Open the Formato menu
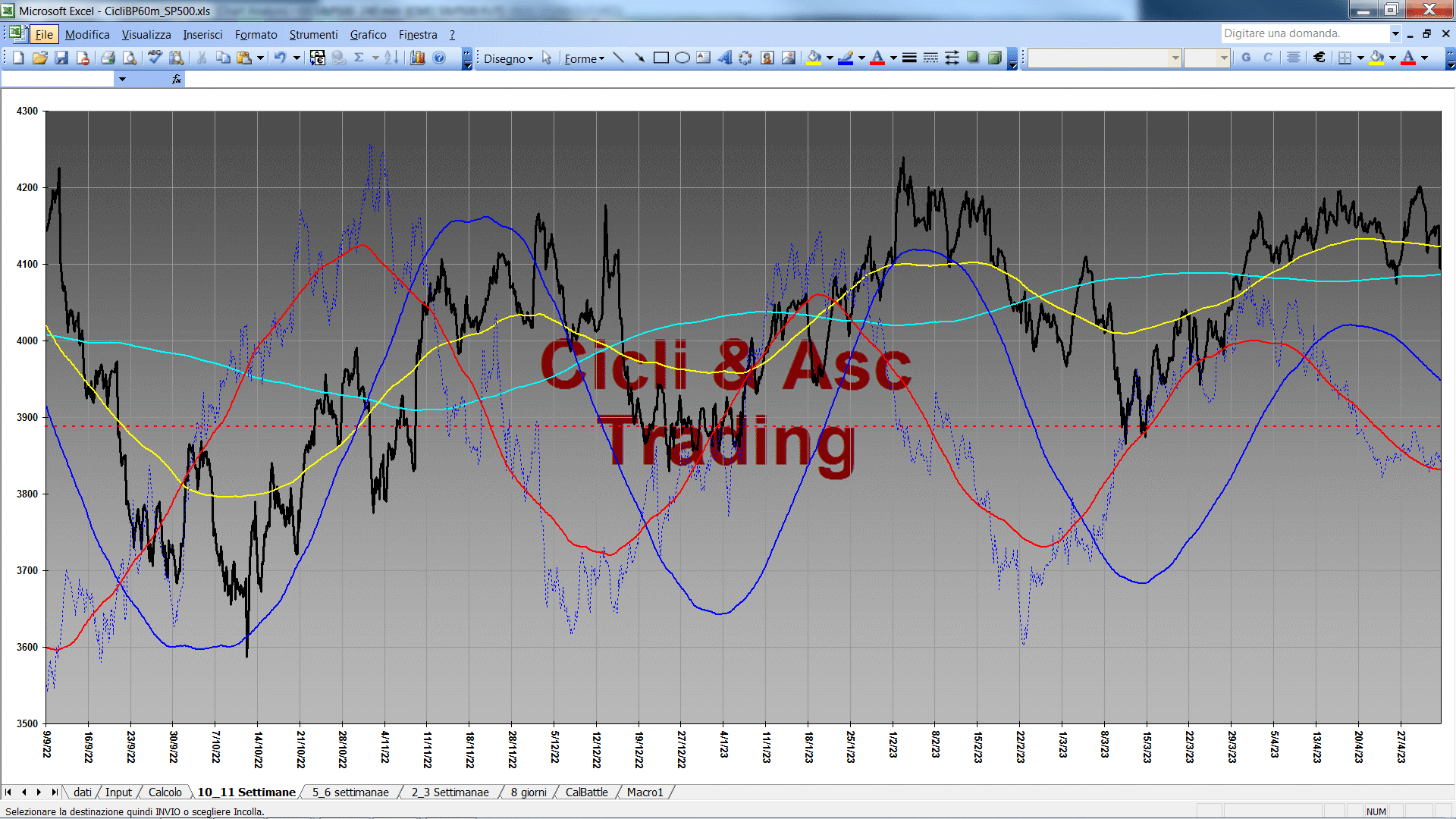Screen dimensions: 1456x819 coord(256,35)
